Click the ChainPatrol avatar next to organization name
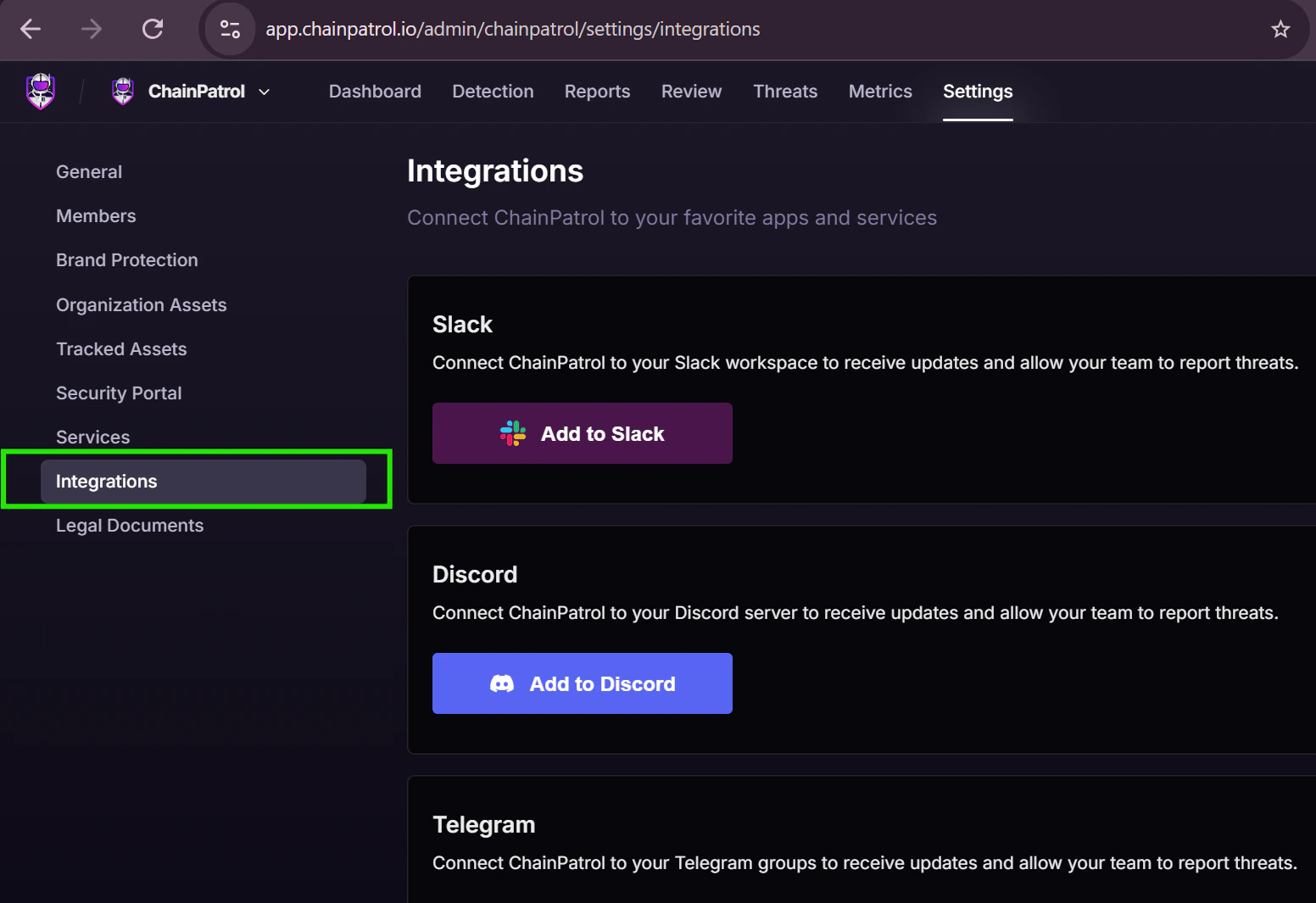Screen dimensions: 1316x903 [x=122, y=91]
